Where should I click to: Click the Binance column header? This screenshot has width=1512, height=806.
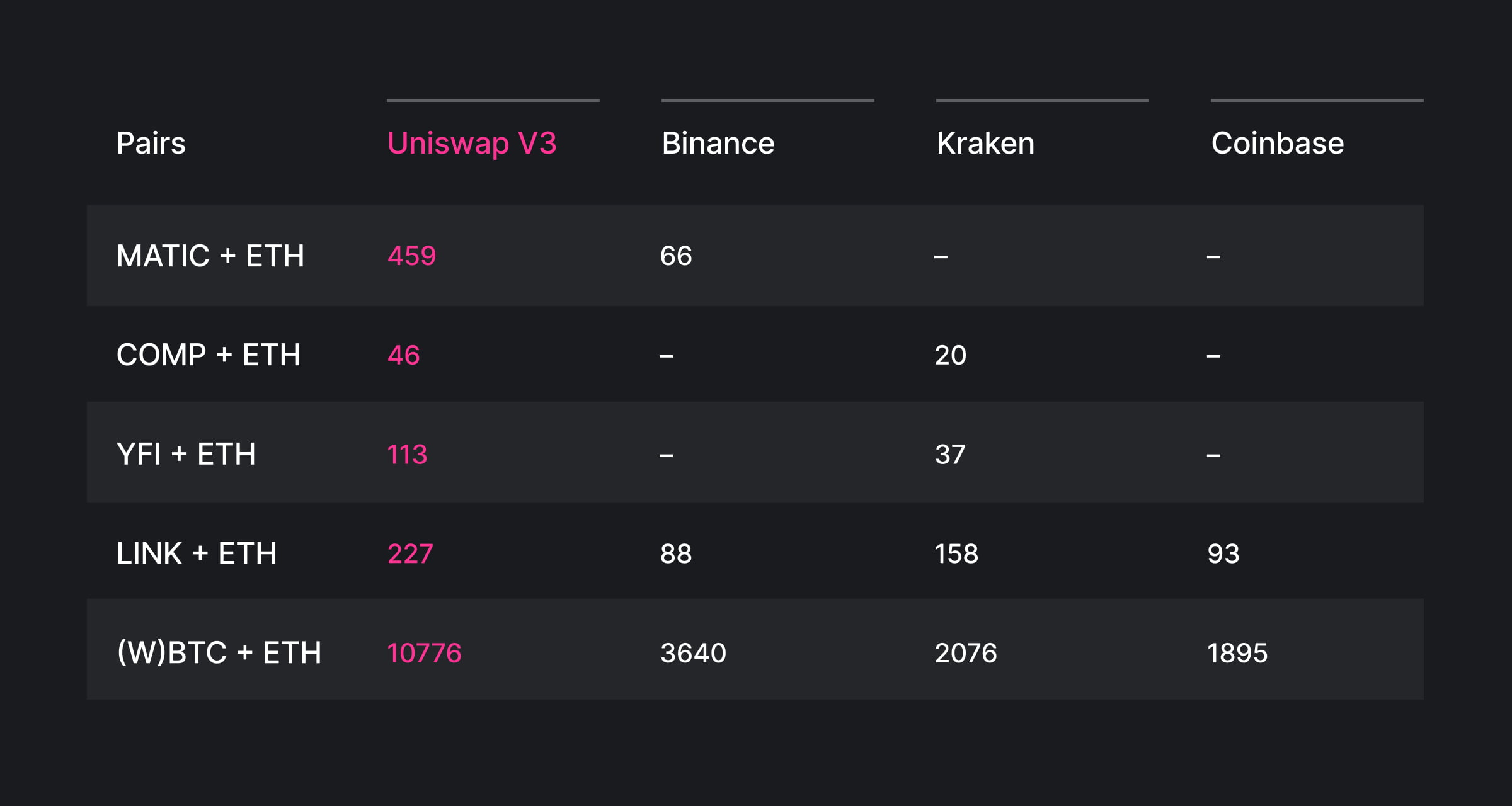click(x=718, y=144)
